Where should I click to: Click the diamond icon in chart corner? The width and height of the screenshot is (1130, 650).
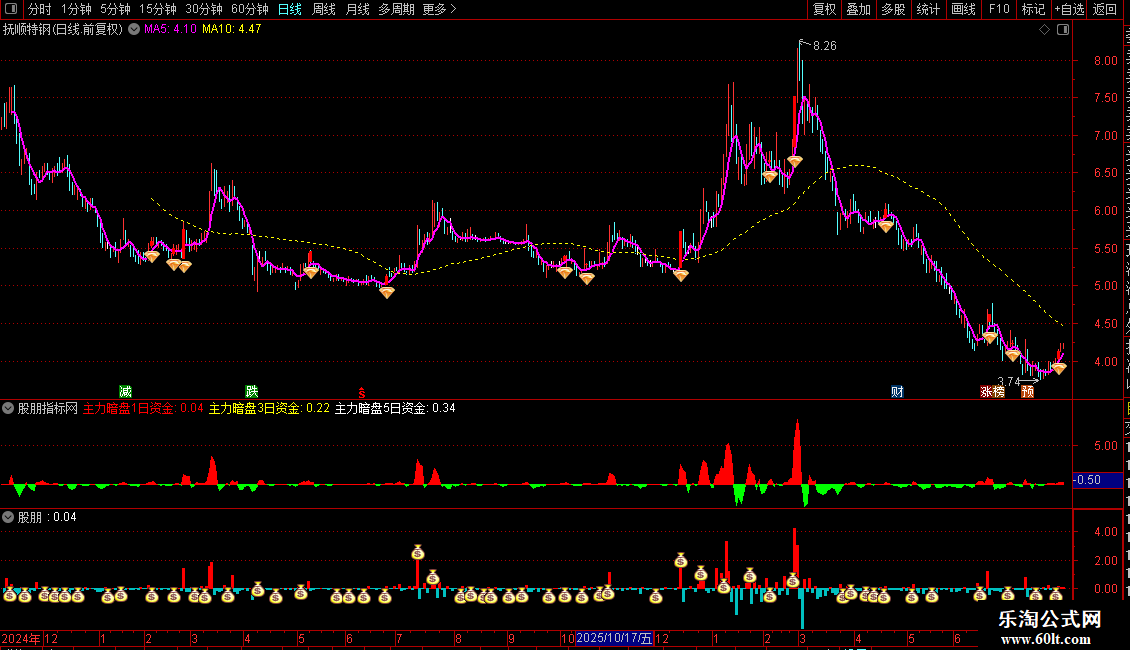[x=1044, y=30]
